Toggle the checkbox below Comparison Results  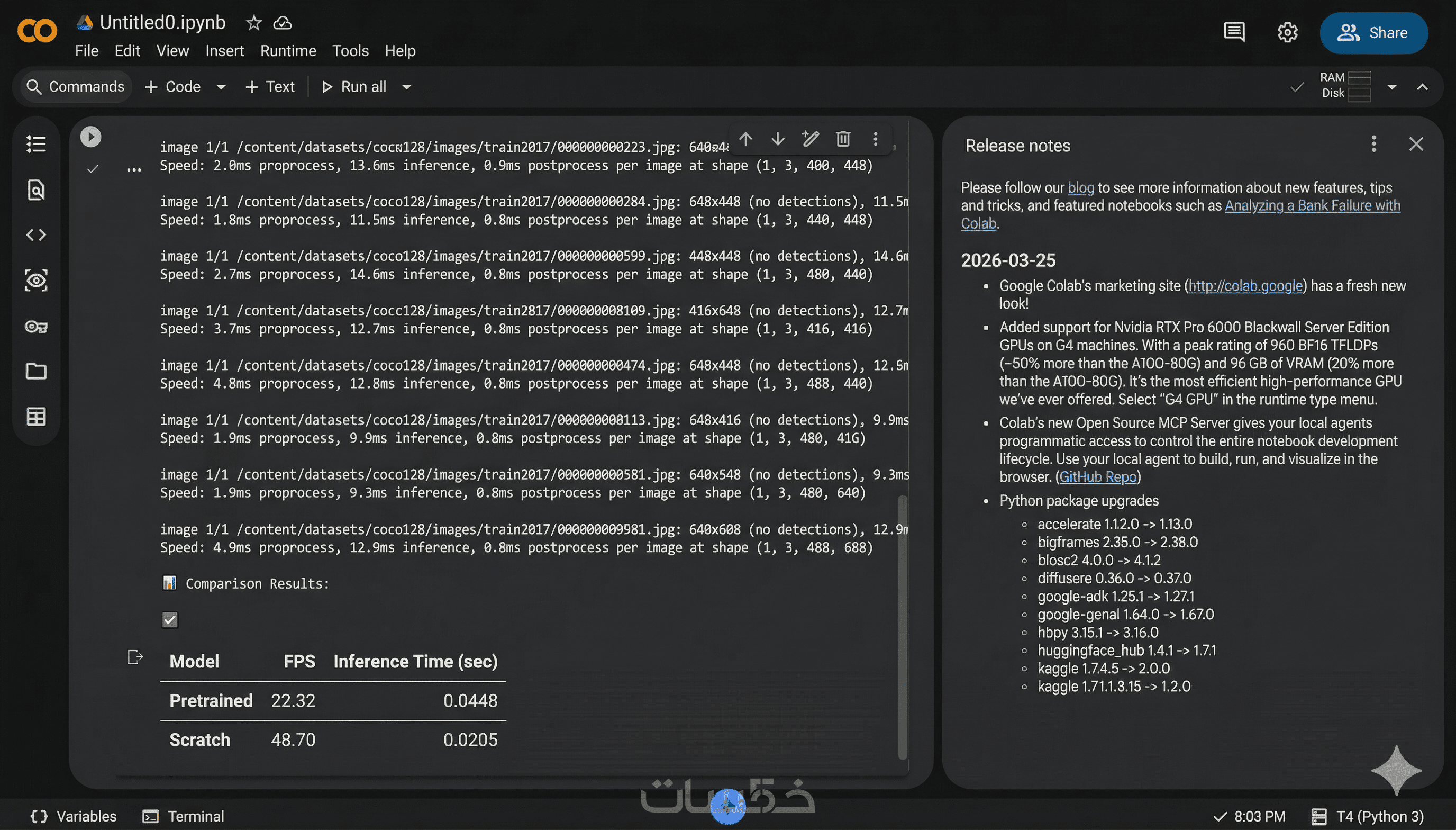point(170,620)
